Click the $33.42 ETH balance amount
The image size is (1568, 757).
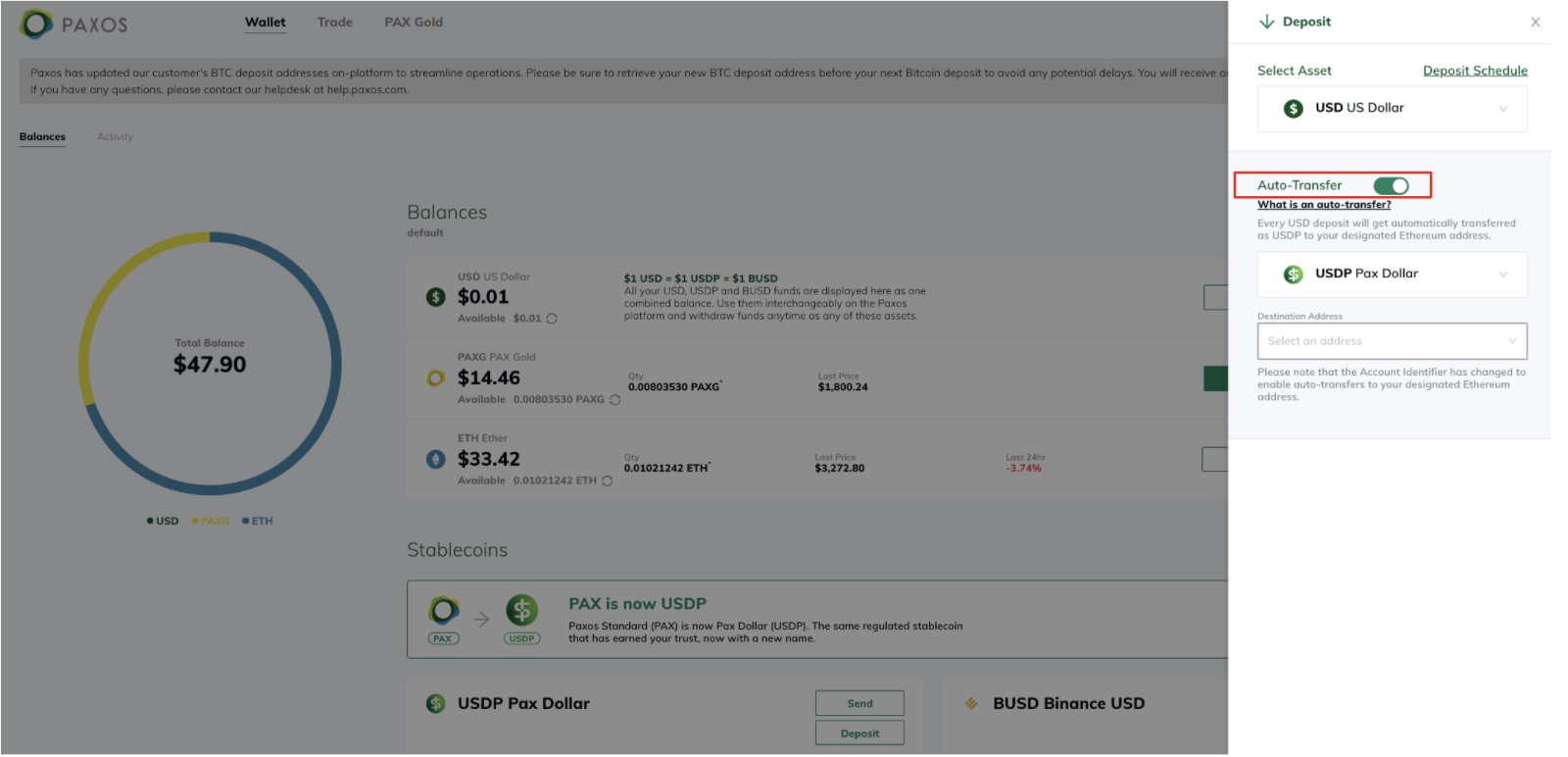pos(489,460)
